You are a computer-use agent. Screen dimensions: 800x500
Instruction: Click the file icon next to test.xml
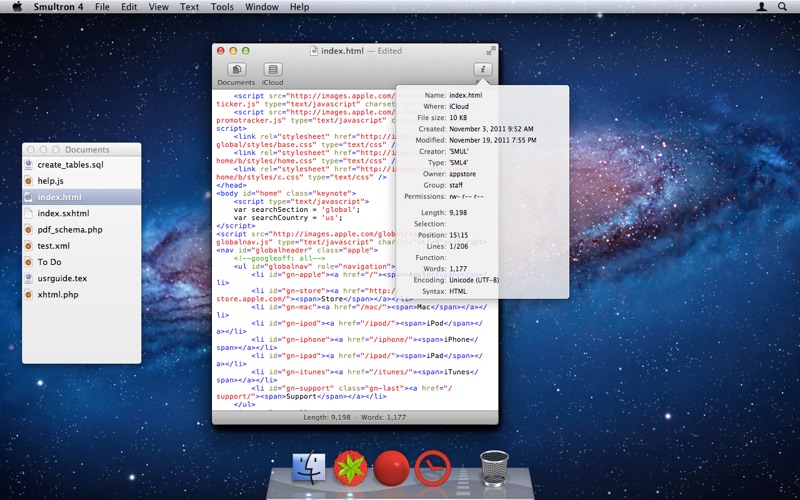click(29, 246)
